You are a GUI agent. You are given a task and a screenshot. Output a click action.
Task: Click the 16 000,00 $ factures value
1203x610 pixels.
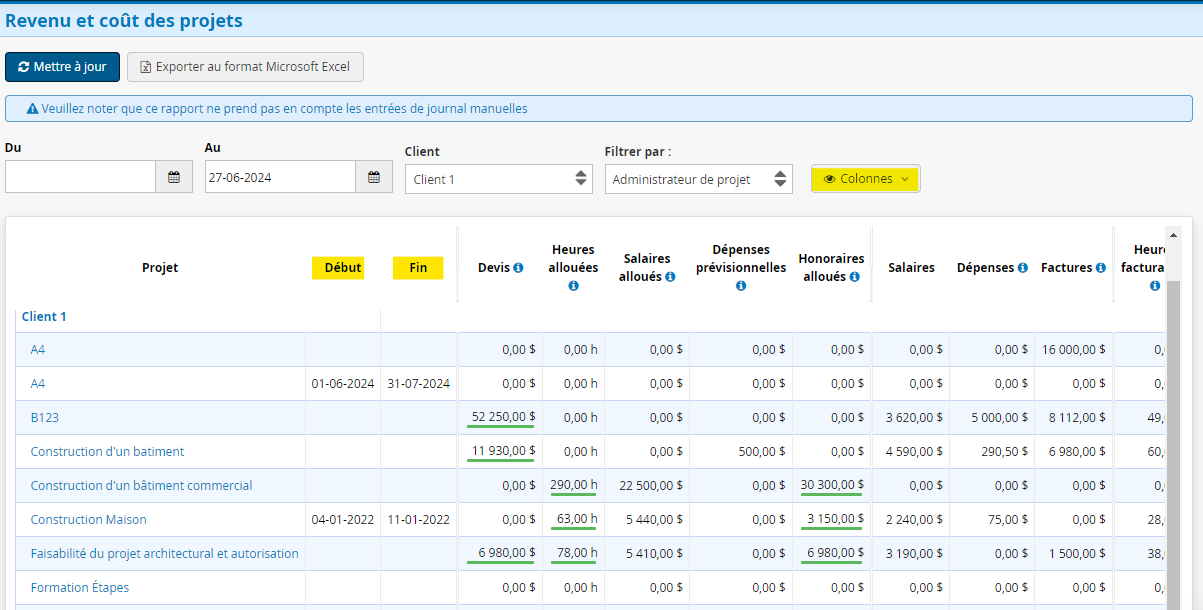[x=1073, y=350]
